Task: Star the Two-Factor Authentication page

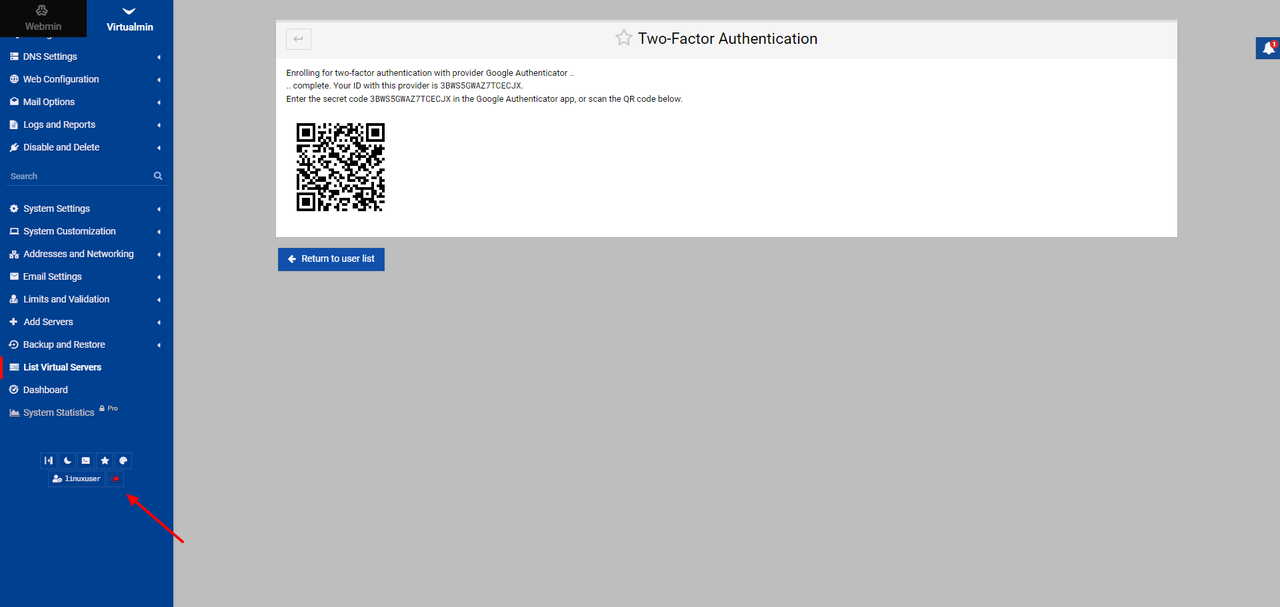Action: pyautogui.click(x=624, y=39)
